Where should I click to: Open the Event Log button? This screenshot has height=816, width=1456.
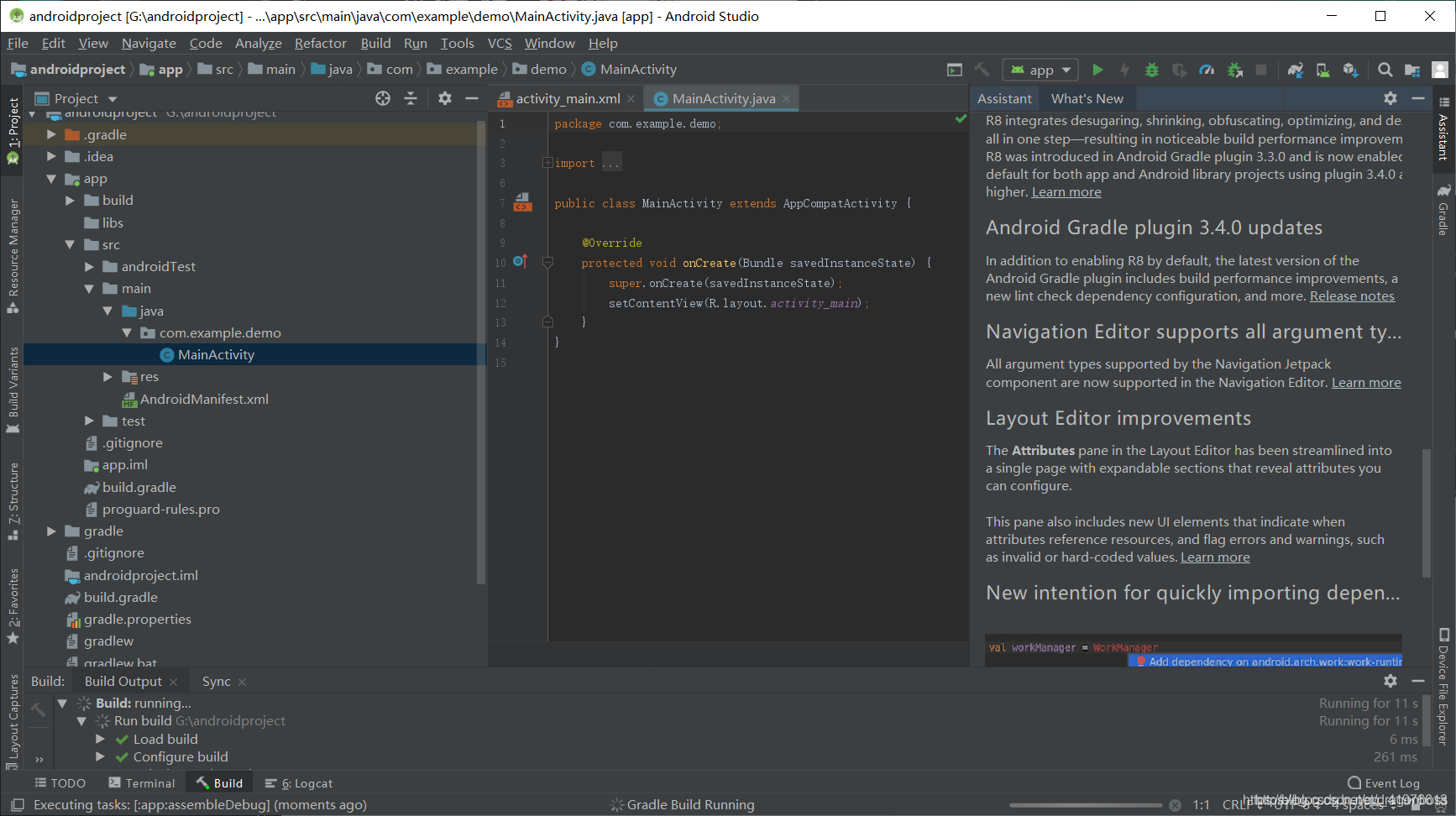[1384, 783]
